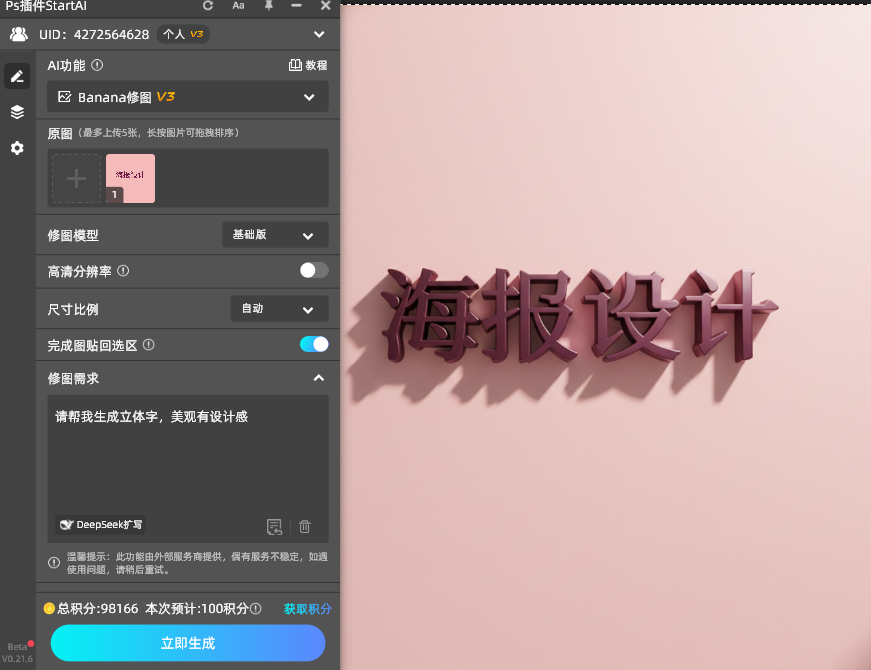
Task: Click the prompt history/restore icon beside the trash
Action: tap(274, 526)
